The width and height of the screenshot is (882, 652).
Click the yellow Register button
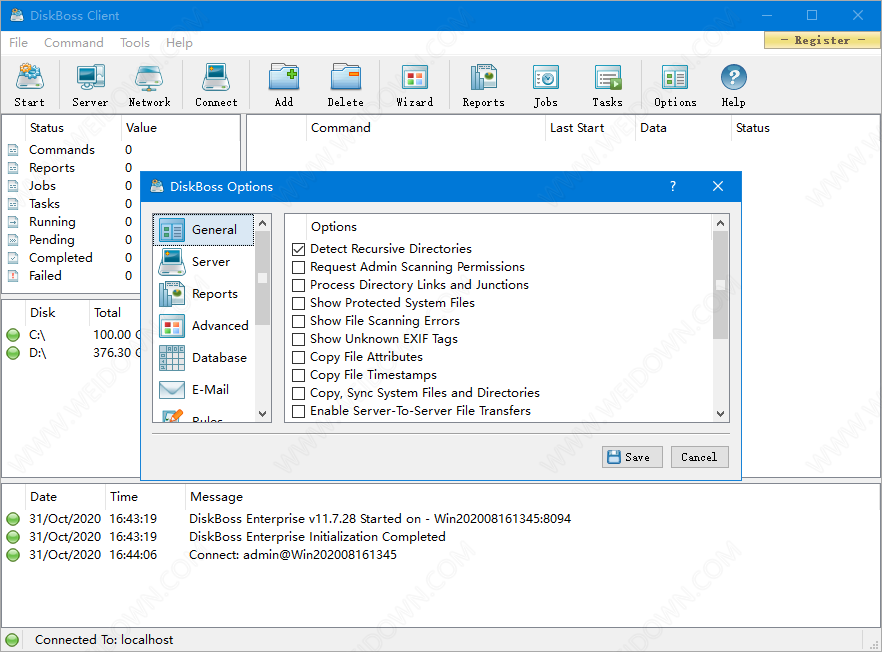click(822, 40)
